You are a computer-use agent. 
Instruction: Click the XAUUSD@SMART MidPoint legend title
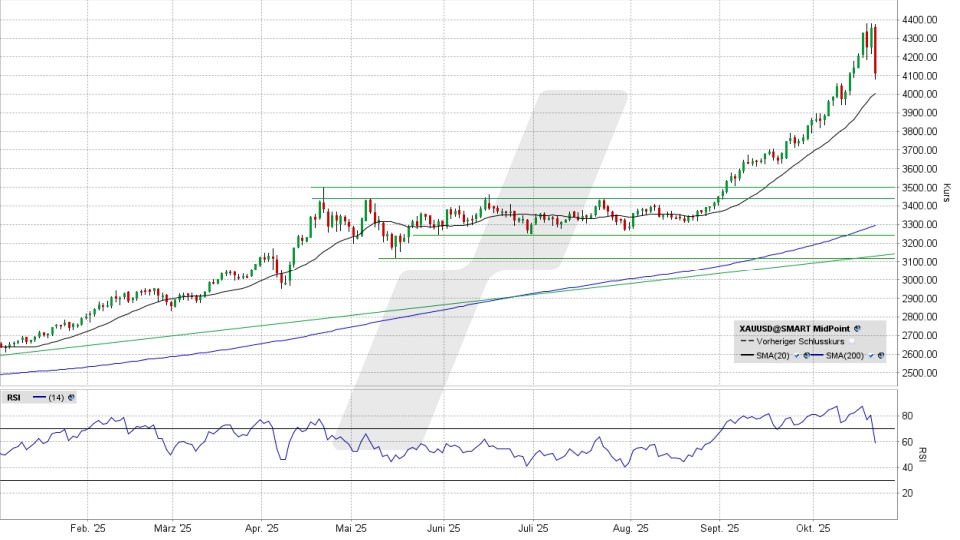(794, 327)
